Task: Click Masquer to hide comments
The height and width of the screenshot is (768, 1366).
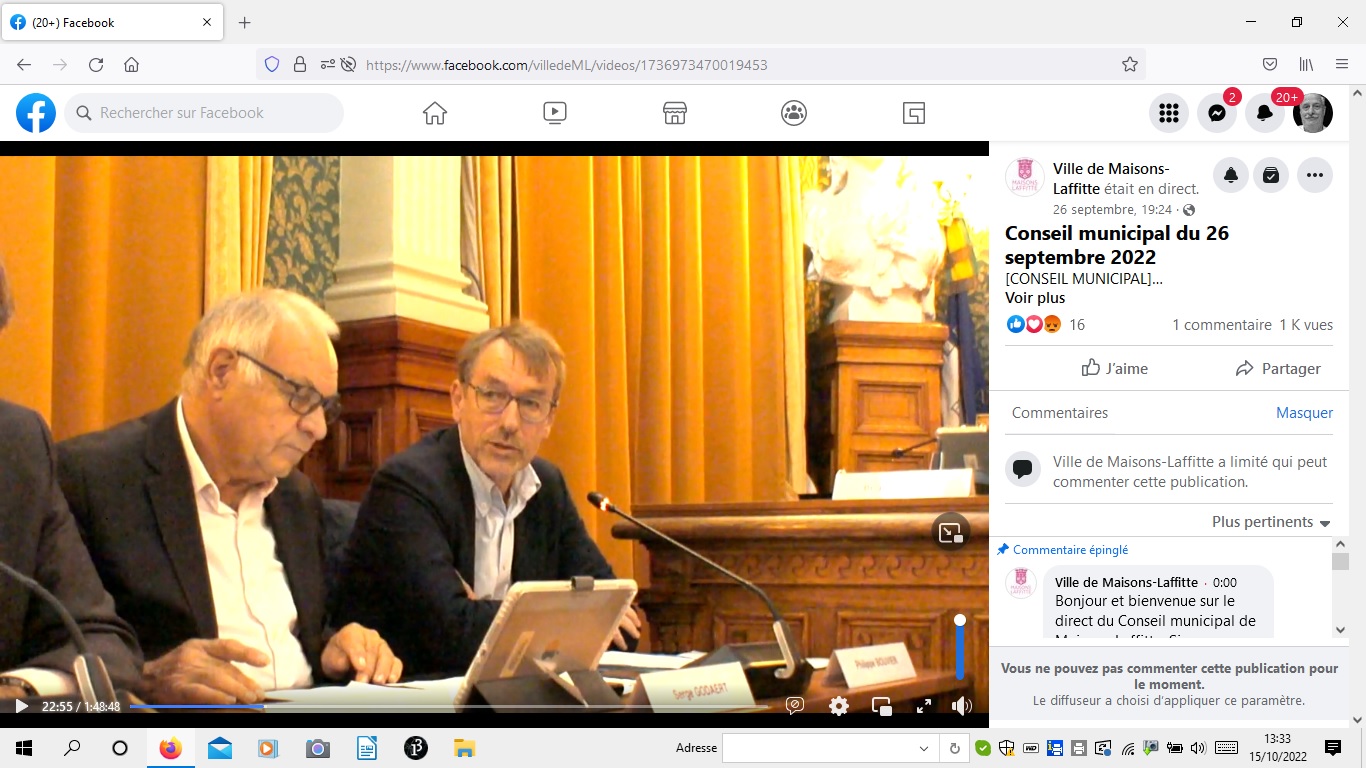Action: click(1304, 412)
